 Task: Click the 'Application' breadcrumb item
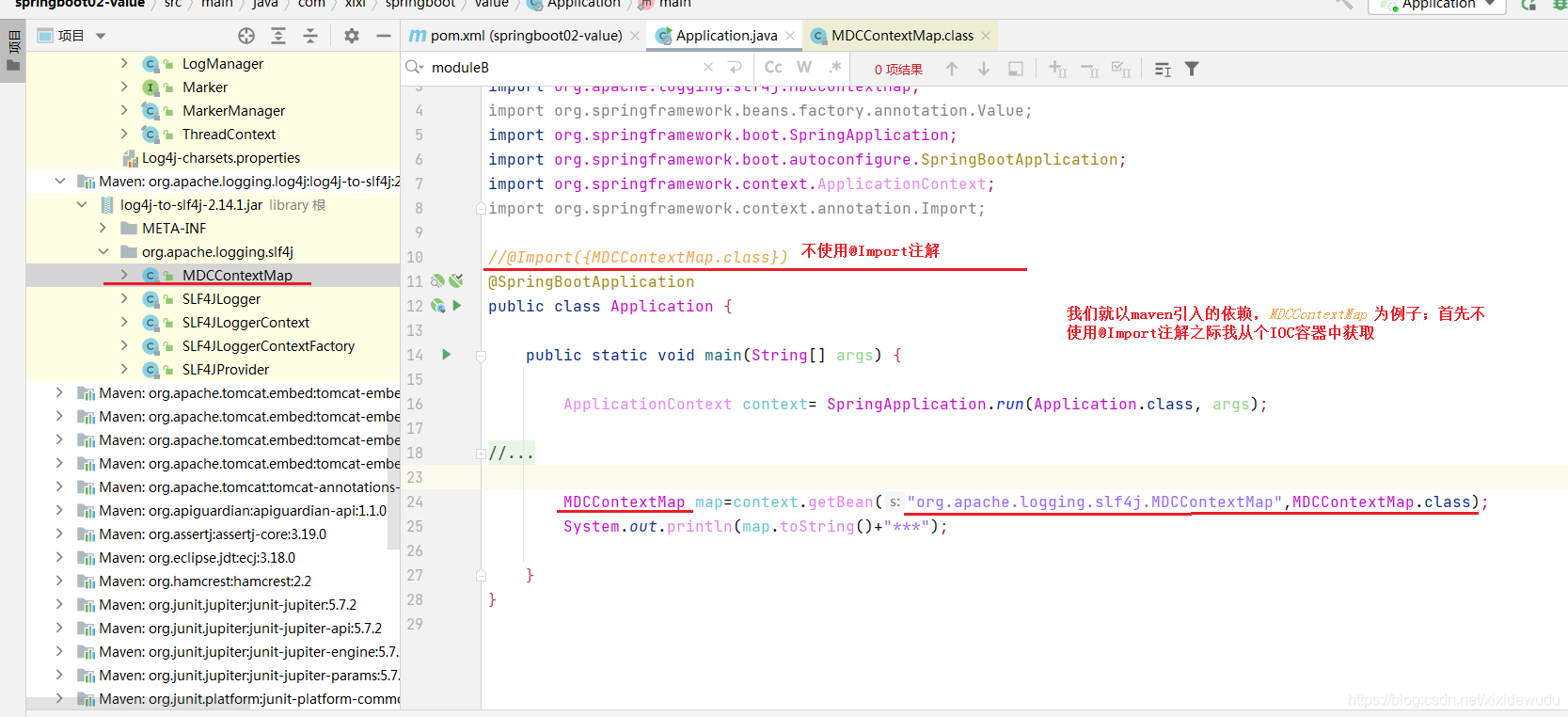pos(575,4)
